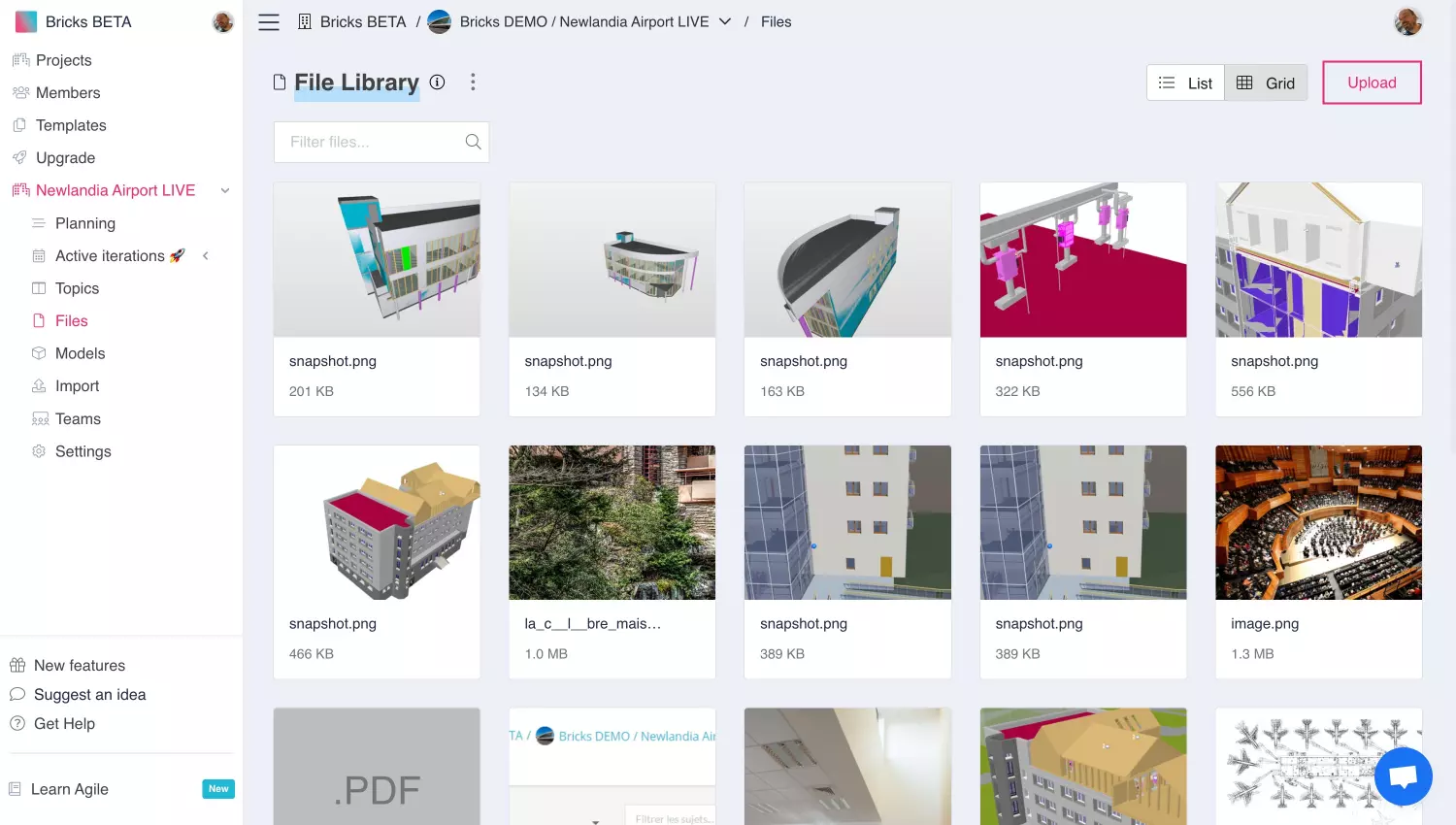Click the Upload button
1456x825 pixels.
pyautogui.click(x=1372, y=82)
